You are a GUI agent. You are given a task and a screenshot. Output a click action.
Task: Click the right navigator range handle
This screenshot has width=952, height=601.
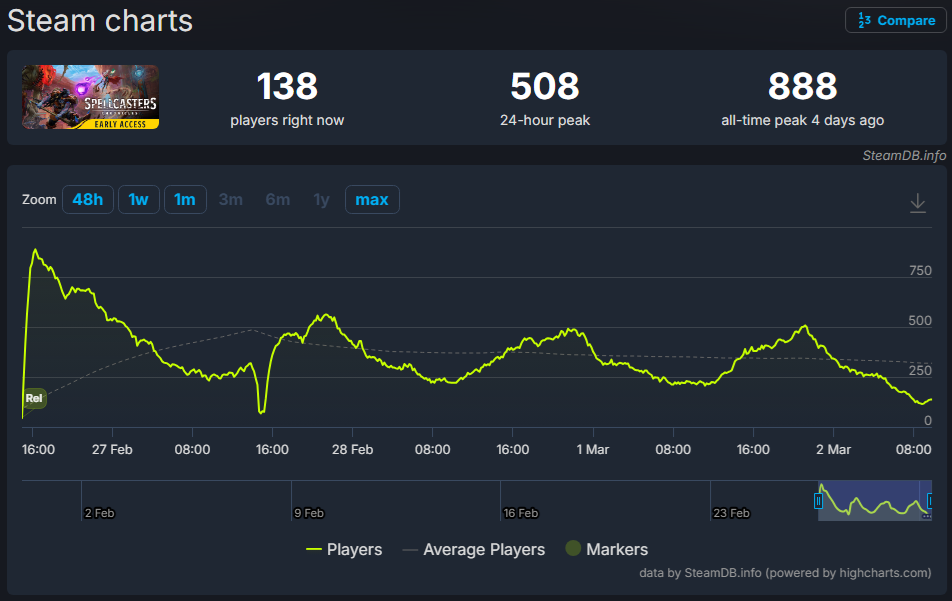coord(929,501)
